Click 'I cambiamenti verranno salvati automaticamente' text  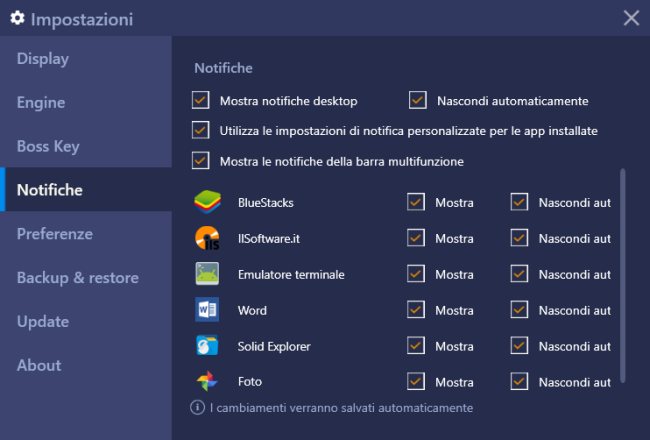pyautogui.click(x=341, y=408)
